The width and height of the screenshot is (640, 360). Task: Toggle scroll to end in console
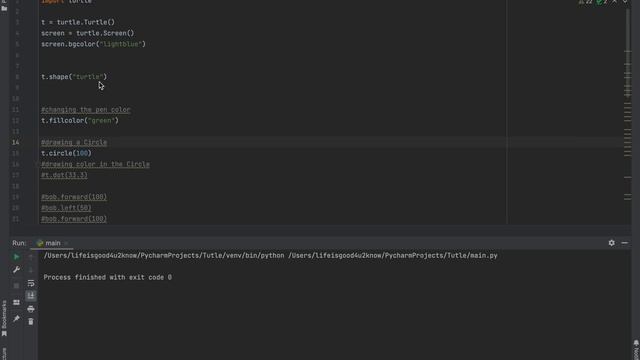[x=31, y=296]
